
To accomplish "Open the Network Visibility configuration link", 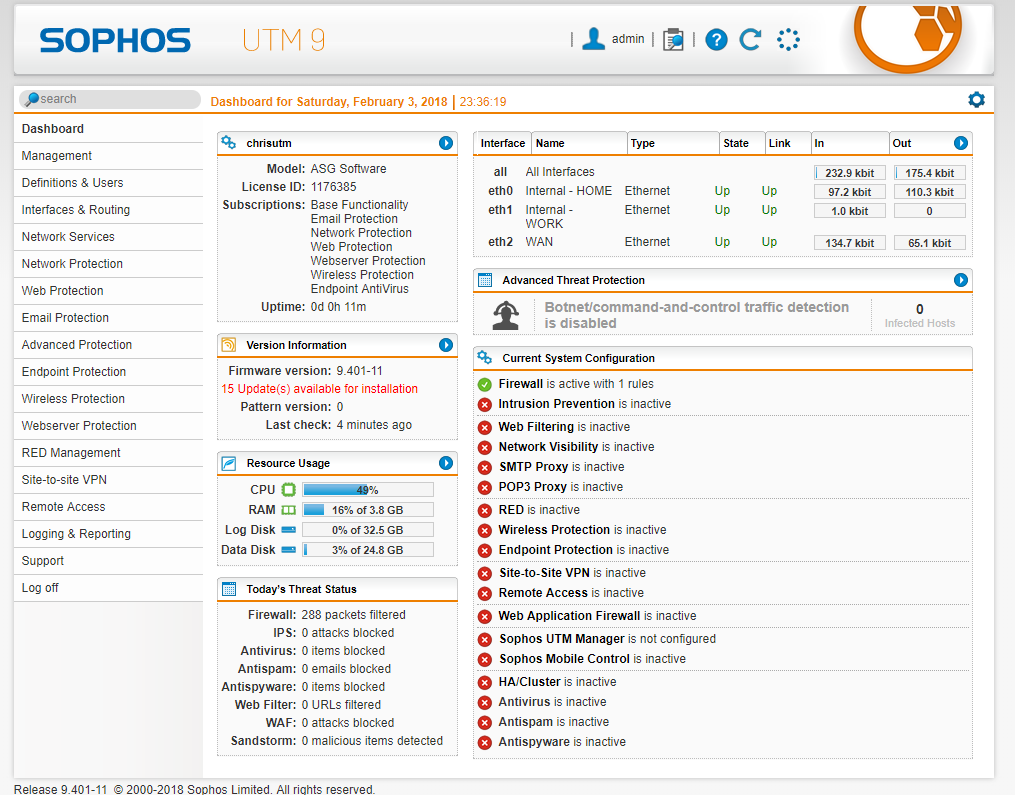I will (x=575, y=447).
